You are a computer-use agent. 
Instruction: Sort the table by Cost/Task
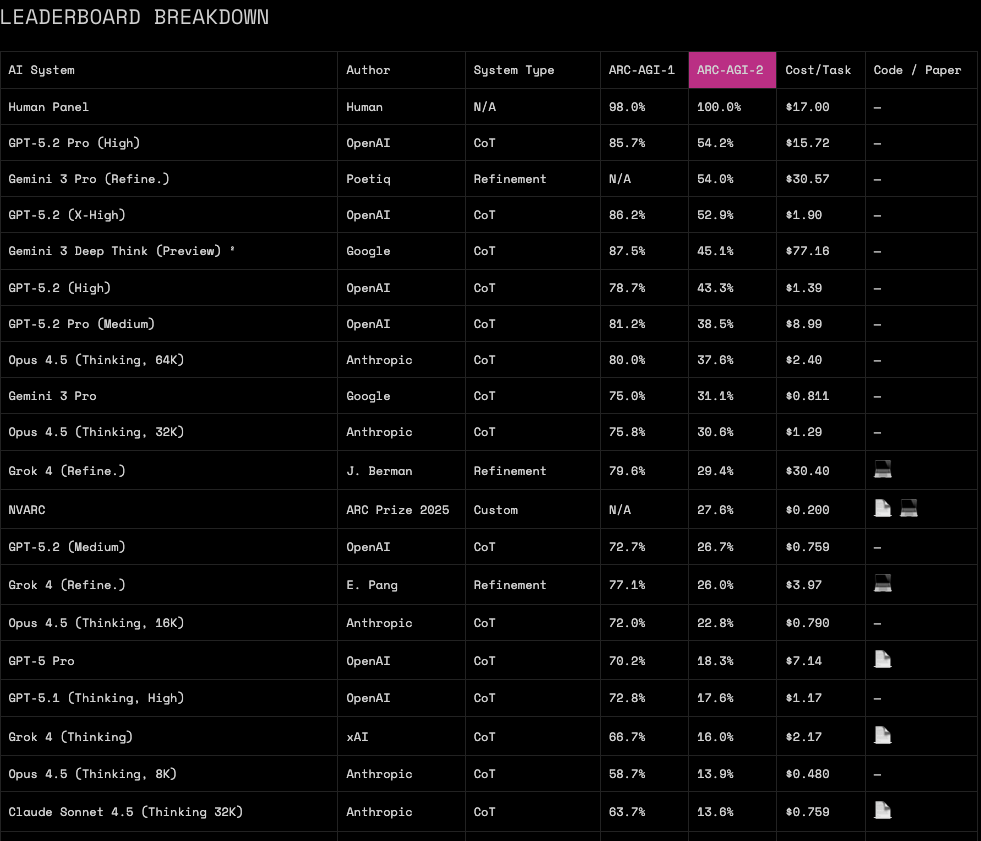coord(818,70)
